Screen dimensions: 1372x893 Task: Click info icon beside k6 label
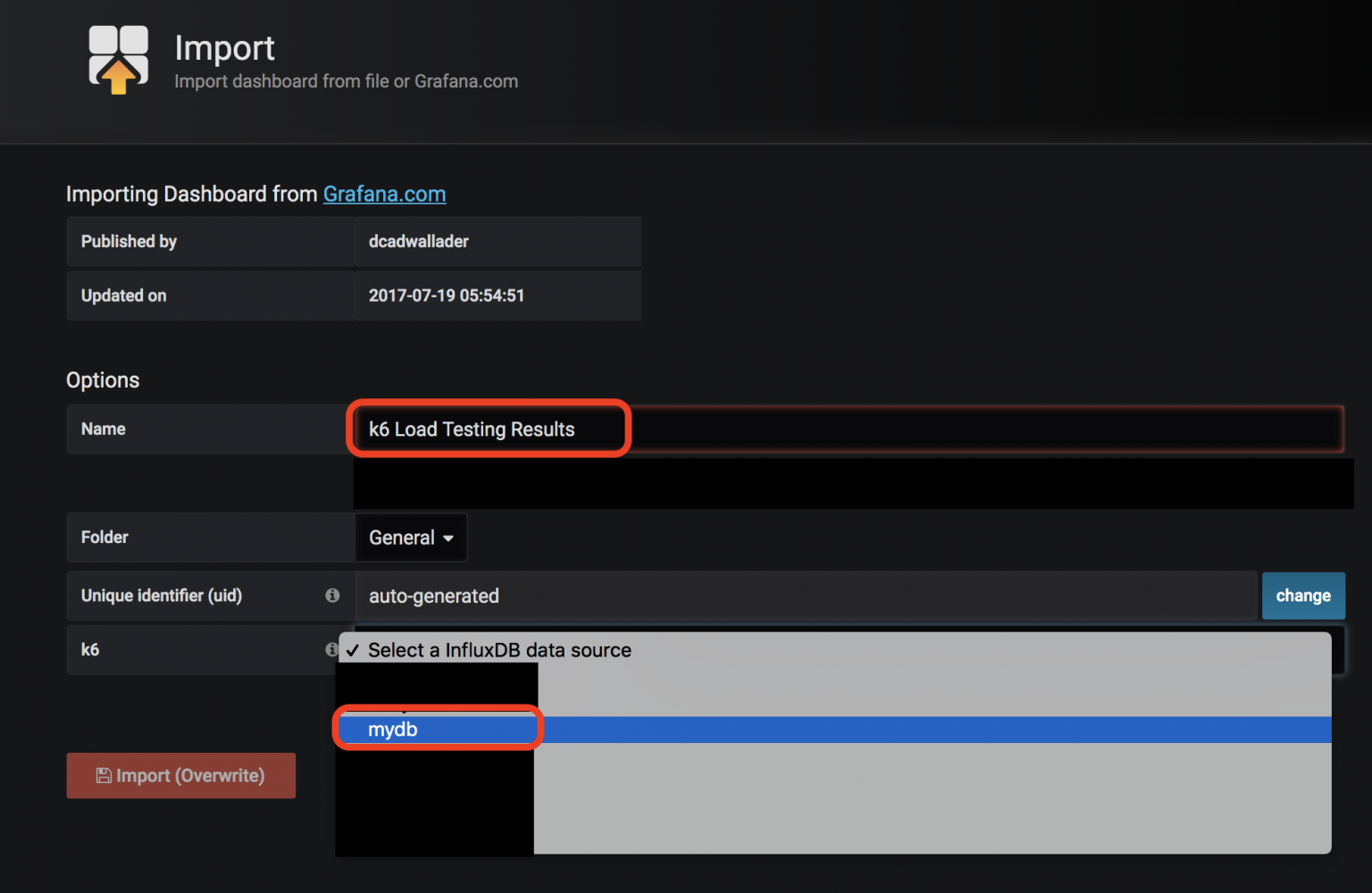click(330, 649)
